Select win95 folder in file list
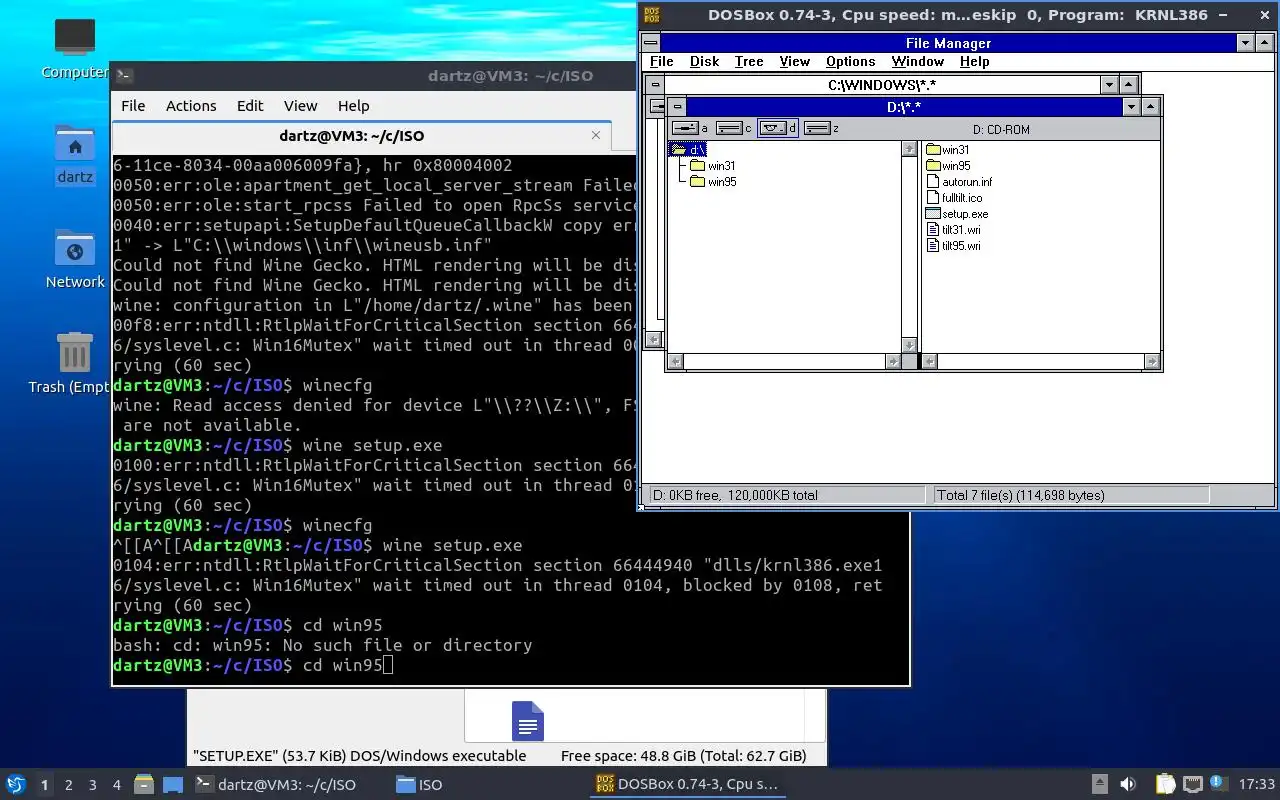Screen dimensions: 1280x800 (x=948, y=166)
